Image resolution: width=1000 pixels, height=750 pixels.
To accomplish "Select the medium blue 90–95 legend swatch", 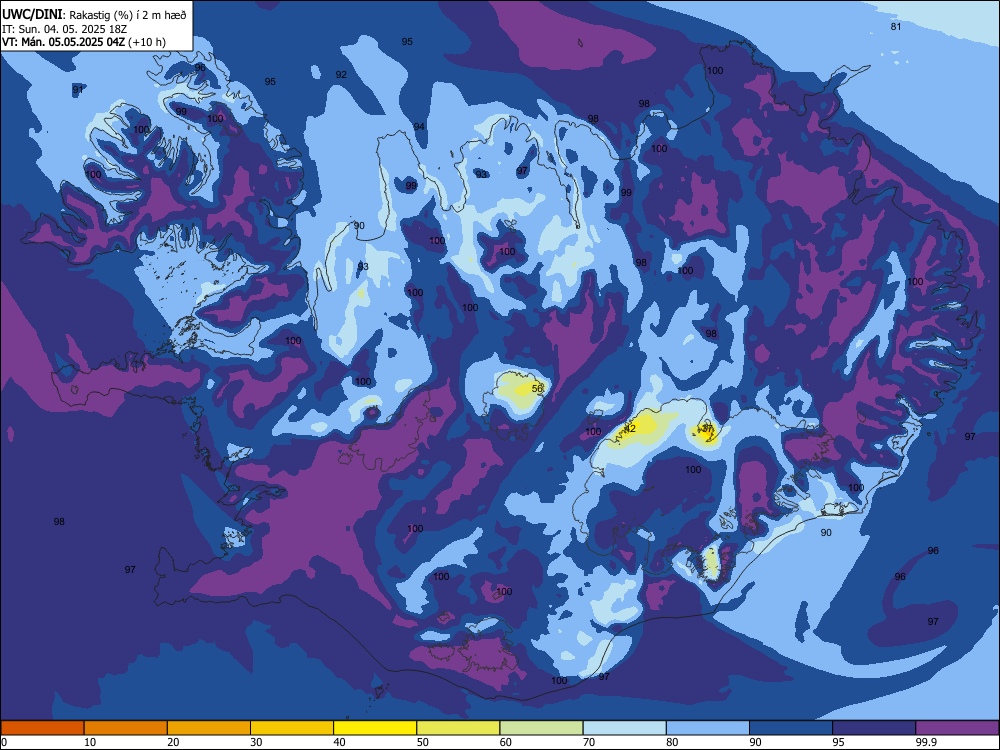I will (791, 728).
